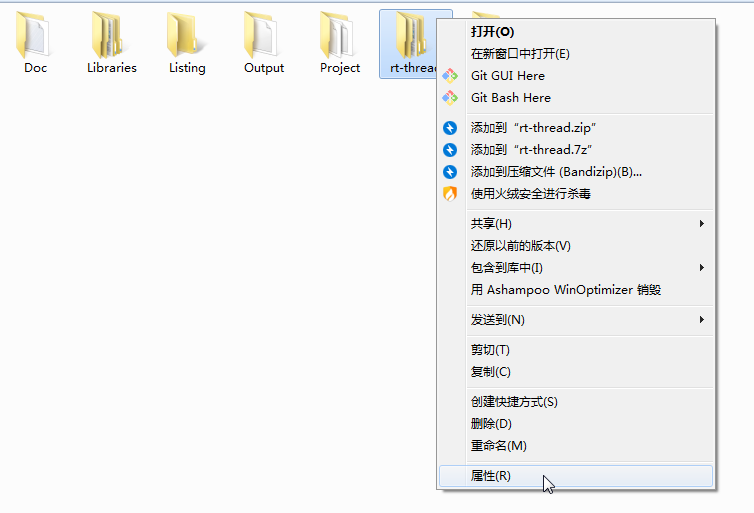Screen dimensions: 754x513
Task: Select the Listing folder icon
Action: click(185, 35)
